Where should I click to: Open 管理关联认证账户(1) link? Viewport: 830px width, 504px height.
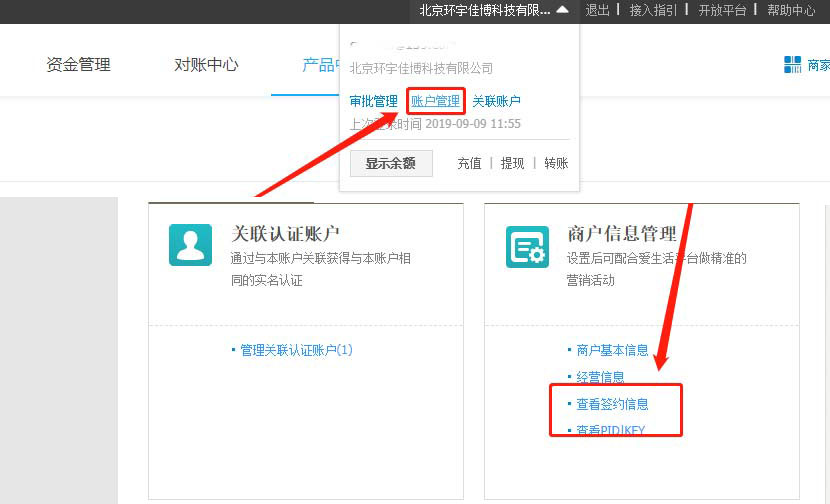click(x=296, y=350)
